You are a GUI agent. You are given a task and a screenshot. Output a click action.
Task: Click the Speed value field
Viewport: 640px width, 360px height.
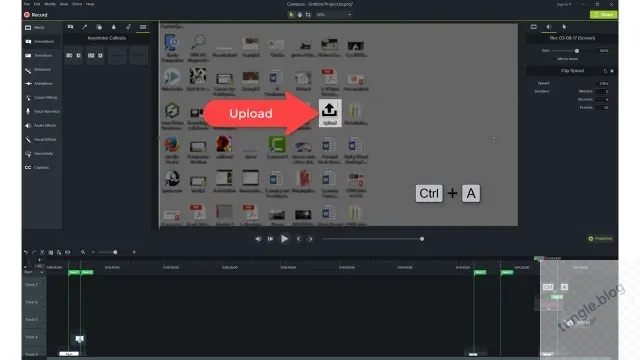pos(603,83)
